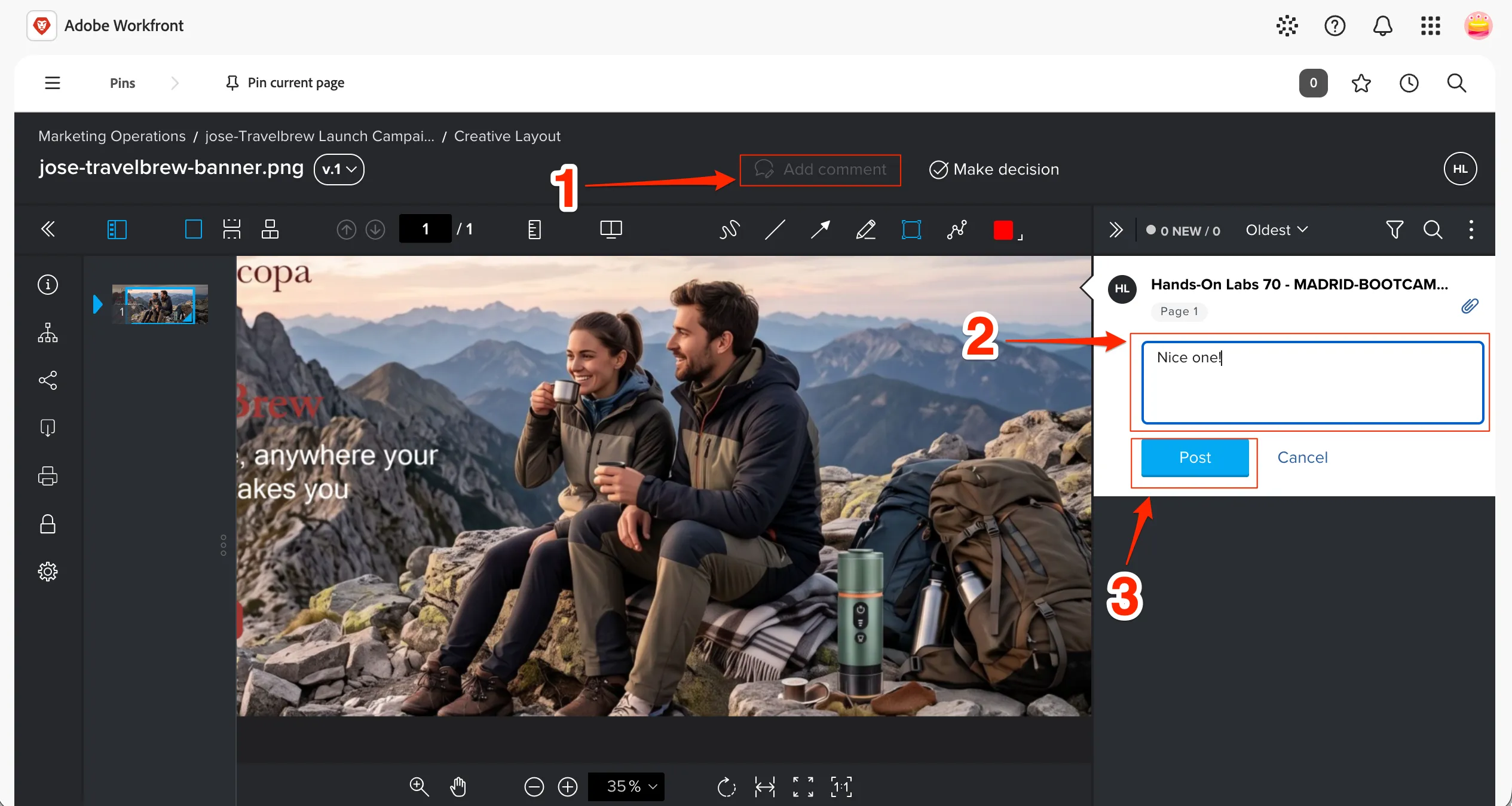Screen dimensions: 1512x806
Task: Open the comments more options menu
Action: 1471,230
